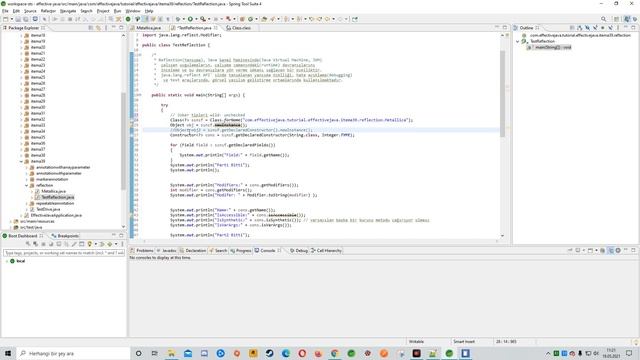
Task: Click the Package Explorer vertical scrollbar
Action: point(123,141)
